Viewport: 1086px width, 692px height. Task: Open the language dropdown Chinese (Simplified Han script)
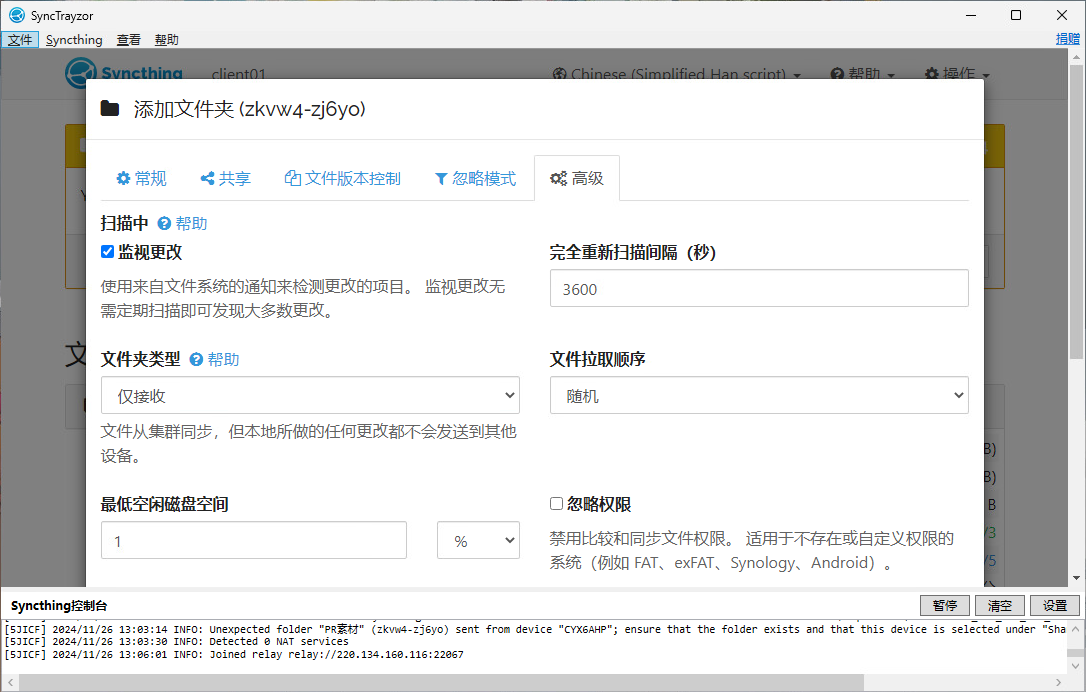tap(677, 73)
